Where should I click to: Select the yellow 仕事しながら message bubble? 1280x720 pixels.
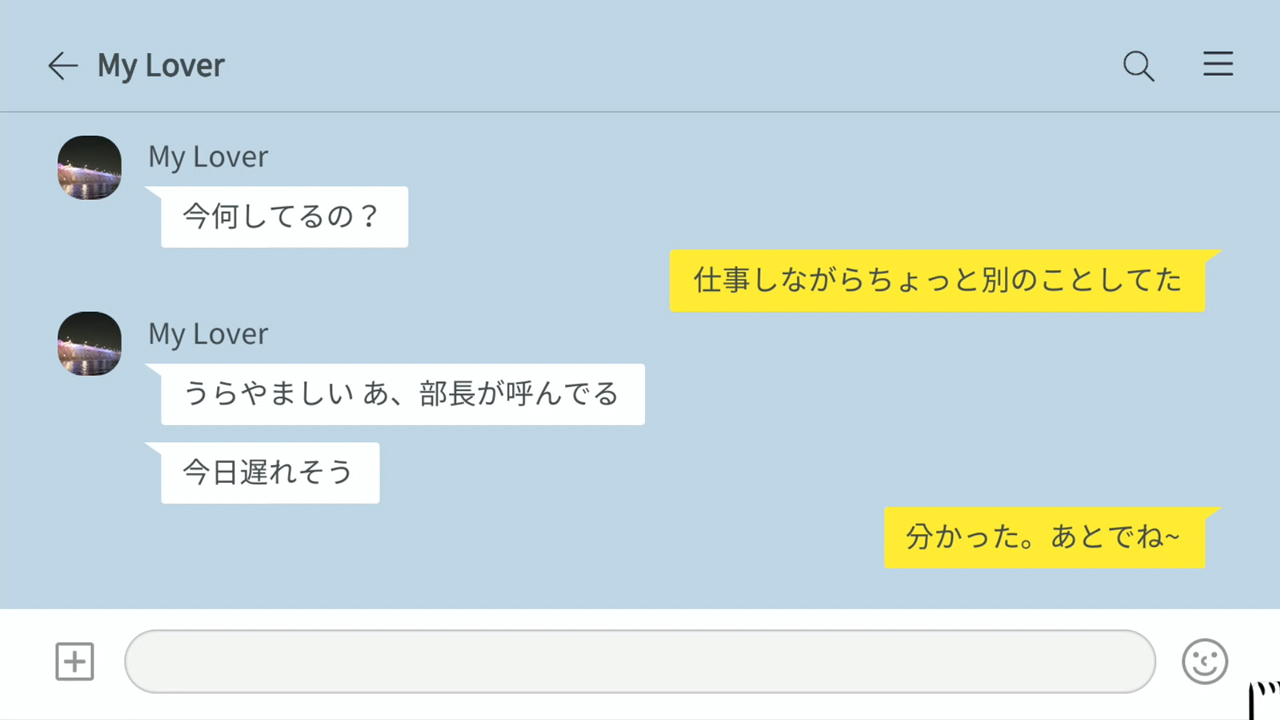pyautogui.click(x=937, y=280)
